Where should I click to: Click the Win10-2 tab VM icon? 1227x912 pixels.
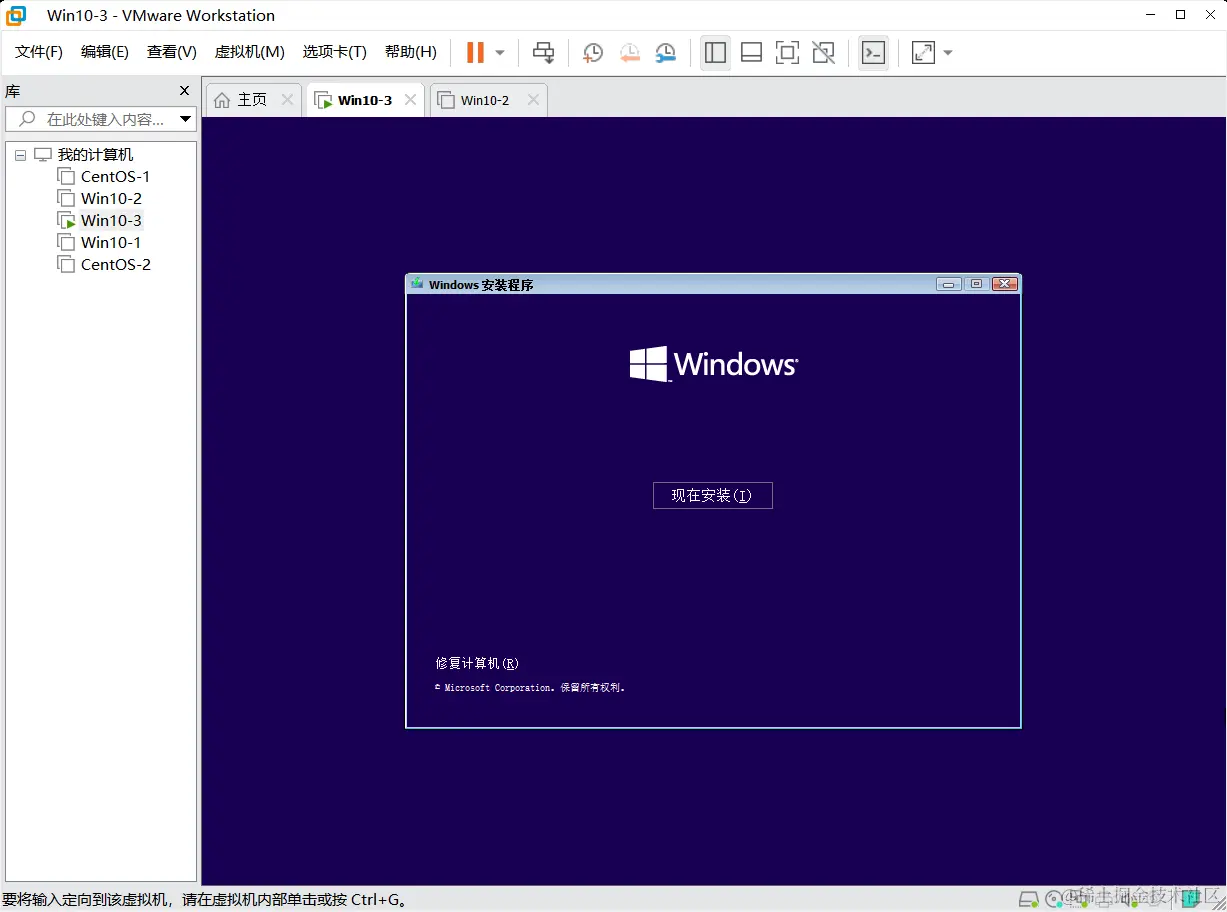(x=446, y=100)
